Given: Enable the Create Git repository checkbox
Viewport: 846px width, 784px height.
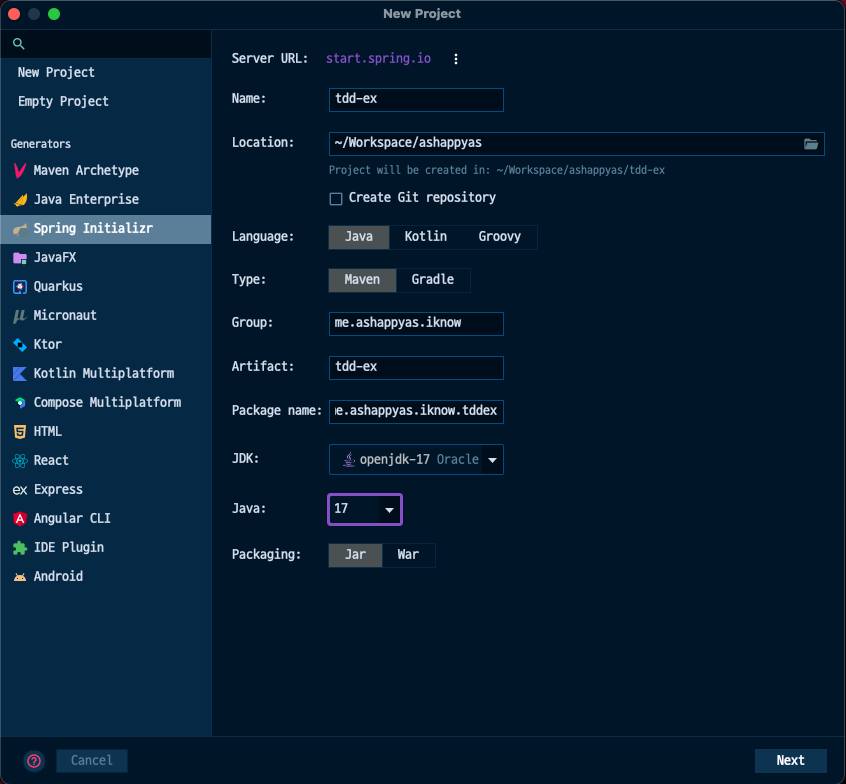Looking at the screenshot, I should click(336, 198).
